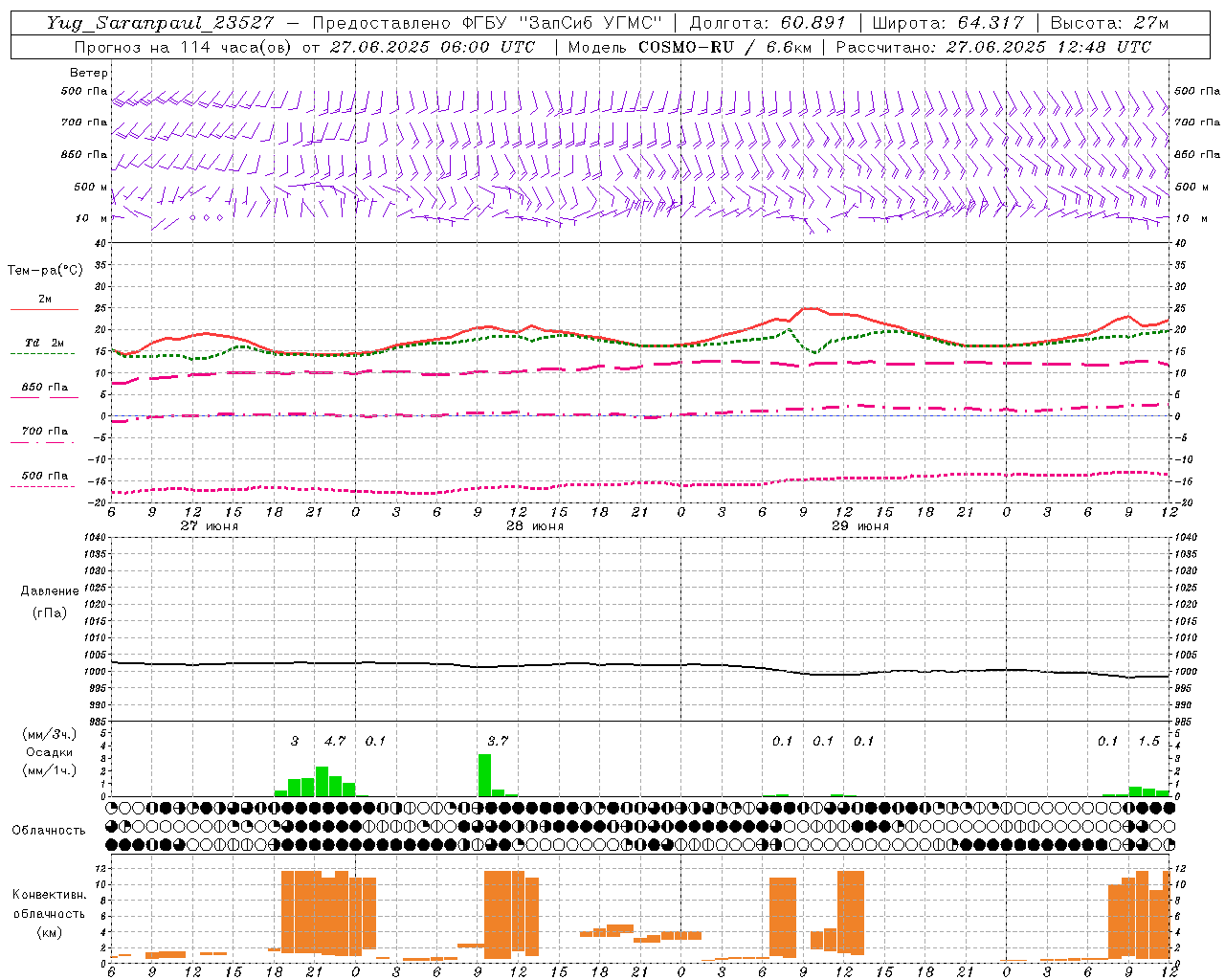Click the model label COSMO-RU / 6.6км

tap(724, 47)
